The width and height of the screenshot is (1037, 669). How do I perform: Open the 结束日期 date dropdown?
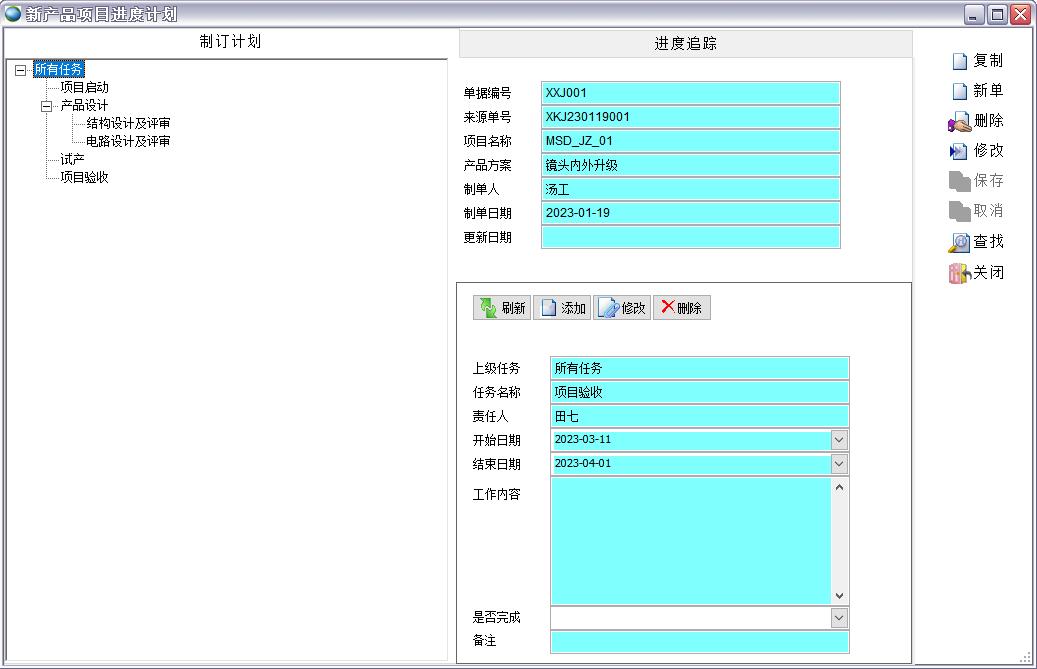pyautogui.click(x=839, y=464)
